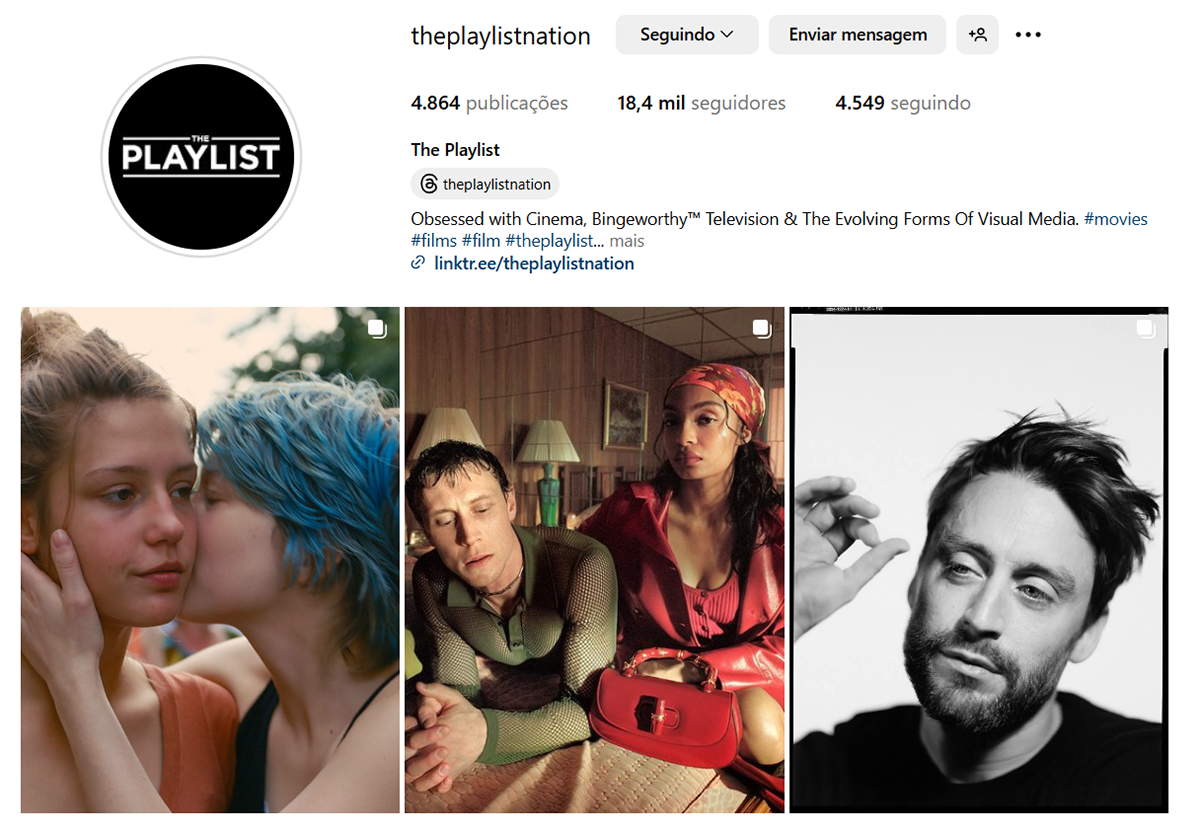Screen dimensions: 1200x829
Task: Open the black-and-white bearded man post
Action: pos(979,560)
